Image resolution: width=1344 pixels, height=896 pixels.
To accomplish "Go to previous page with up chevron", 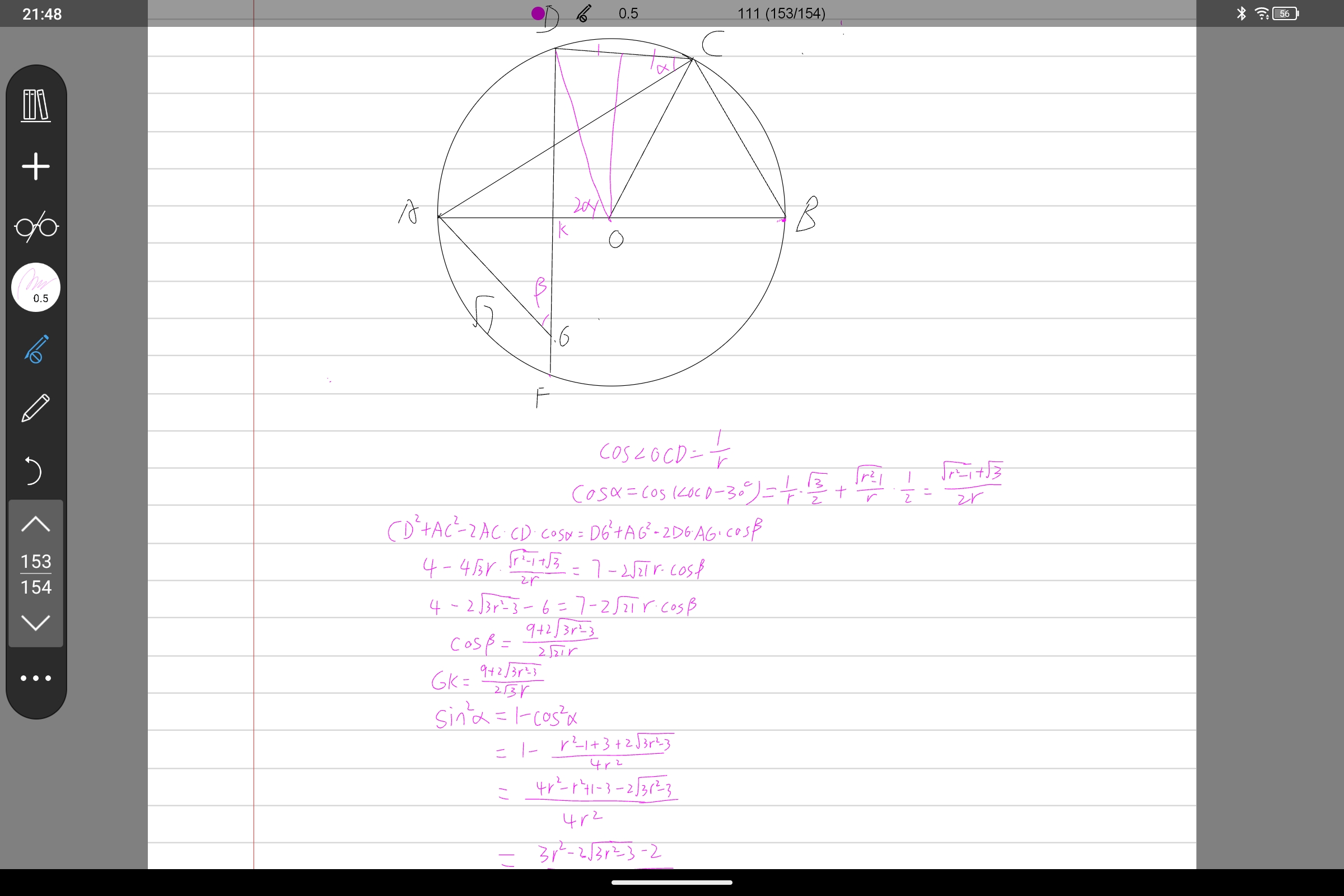I will 35,524.
